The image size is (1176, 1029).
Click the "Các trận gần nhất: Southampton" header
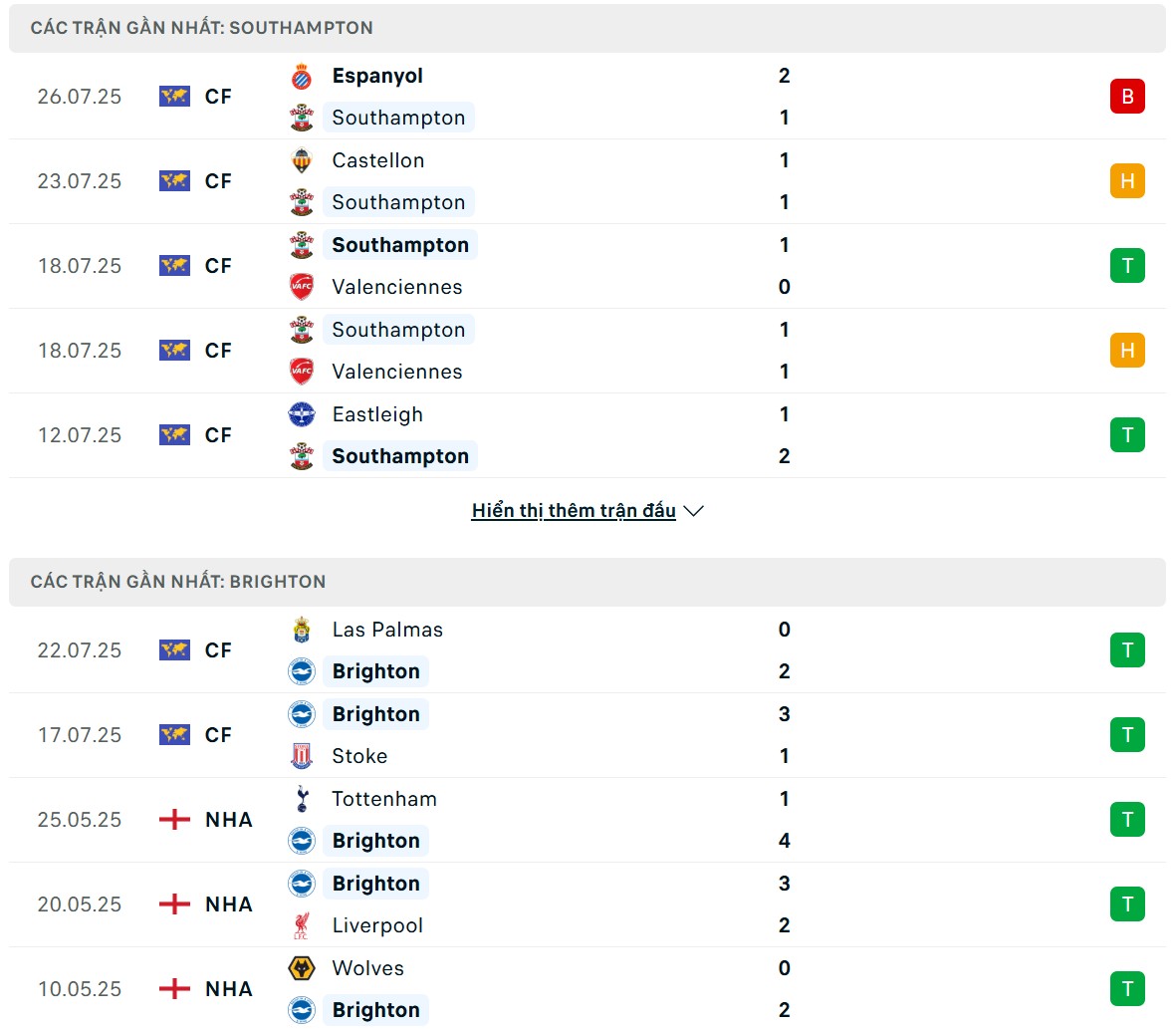[202, 28]
